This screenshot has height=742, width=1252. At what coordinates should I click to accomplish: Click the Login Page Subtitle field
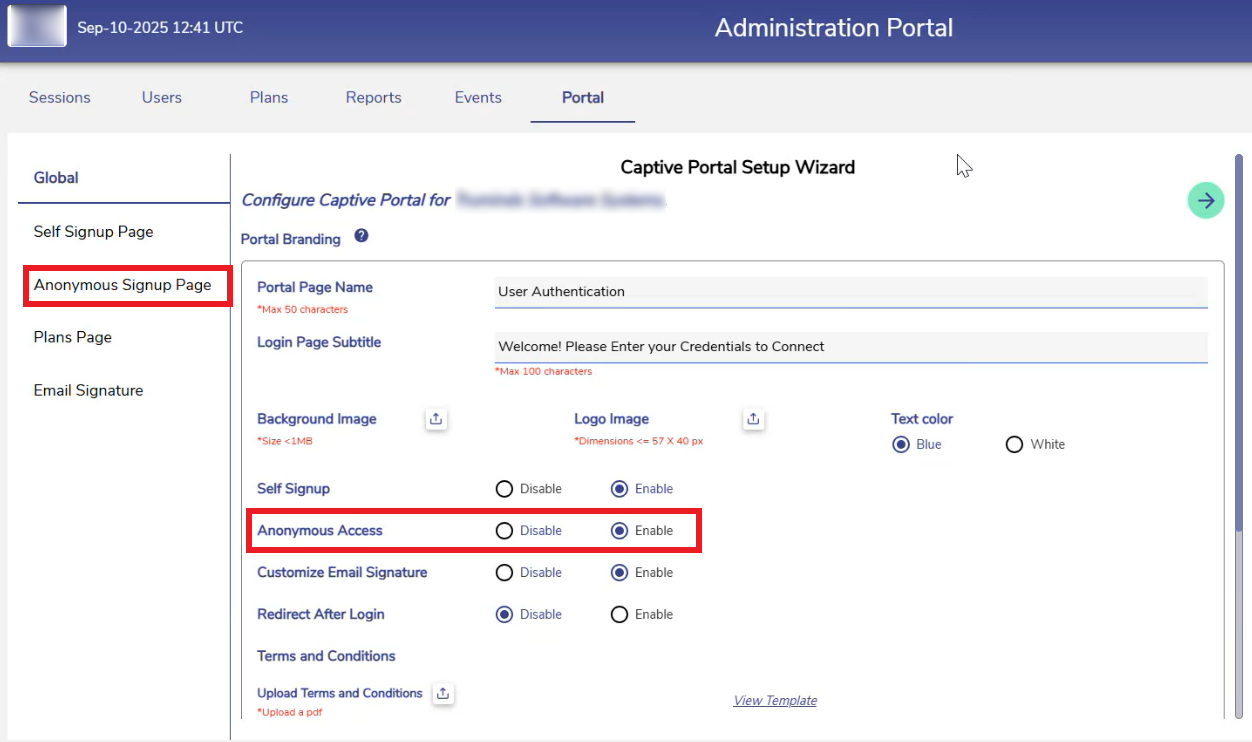[850, 347]
